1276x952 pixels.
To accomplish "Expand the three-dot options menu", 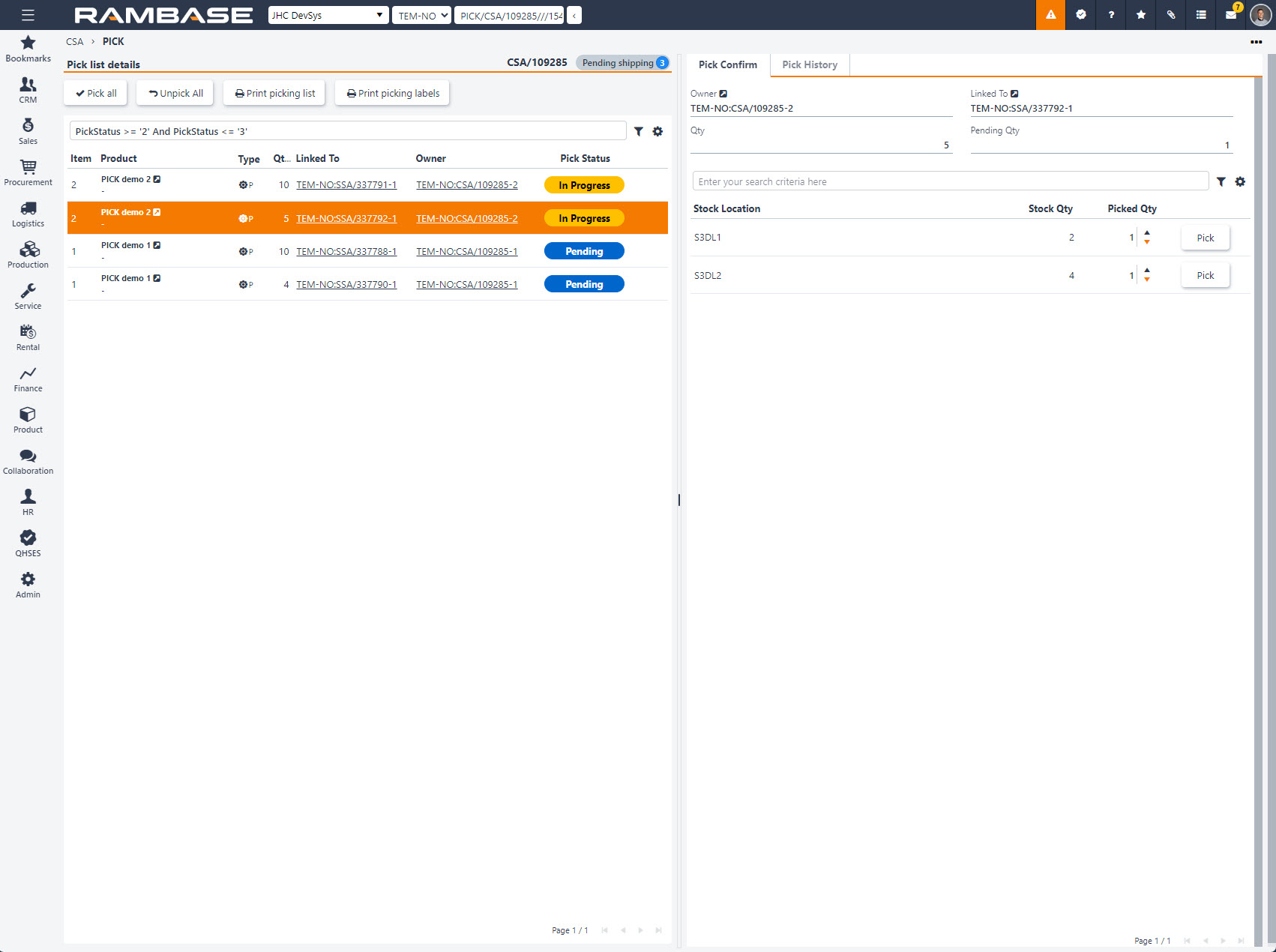I will pyautogui.click(x=1256, y=42).
